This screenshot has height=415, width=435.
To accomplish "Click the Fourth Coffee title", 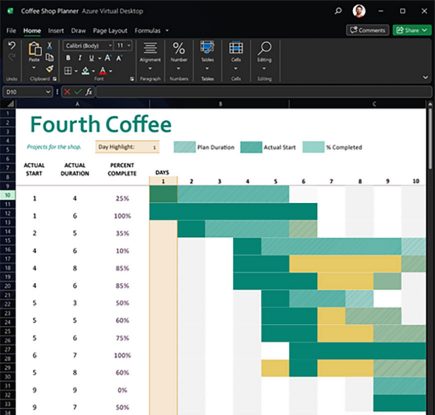I will [101, 124].
